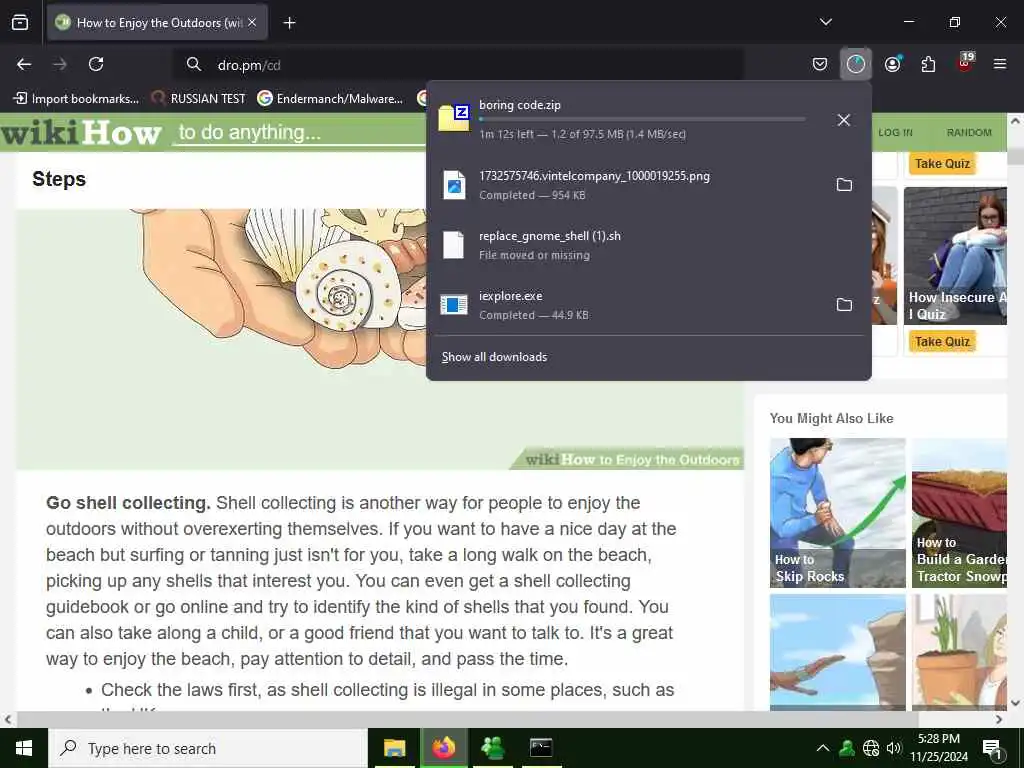Click the shell collecting illustration
This screenshot has width=1024, height=768.
[379, 338]
